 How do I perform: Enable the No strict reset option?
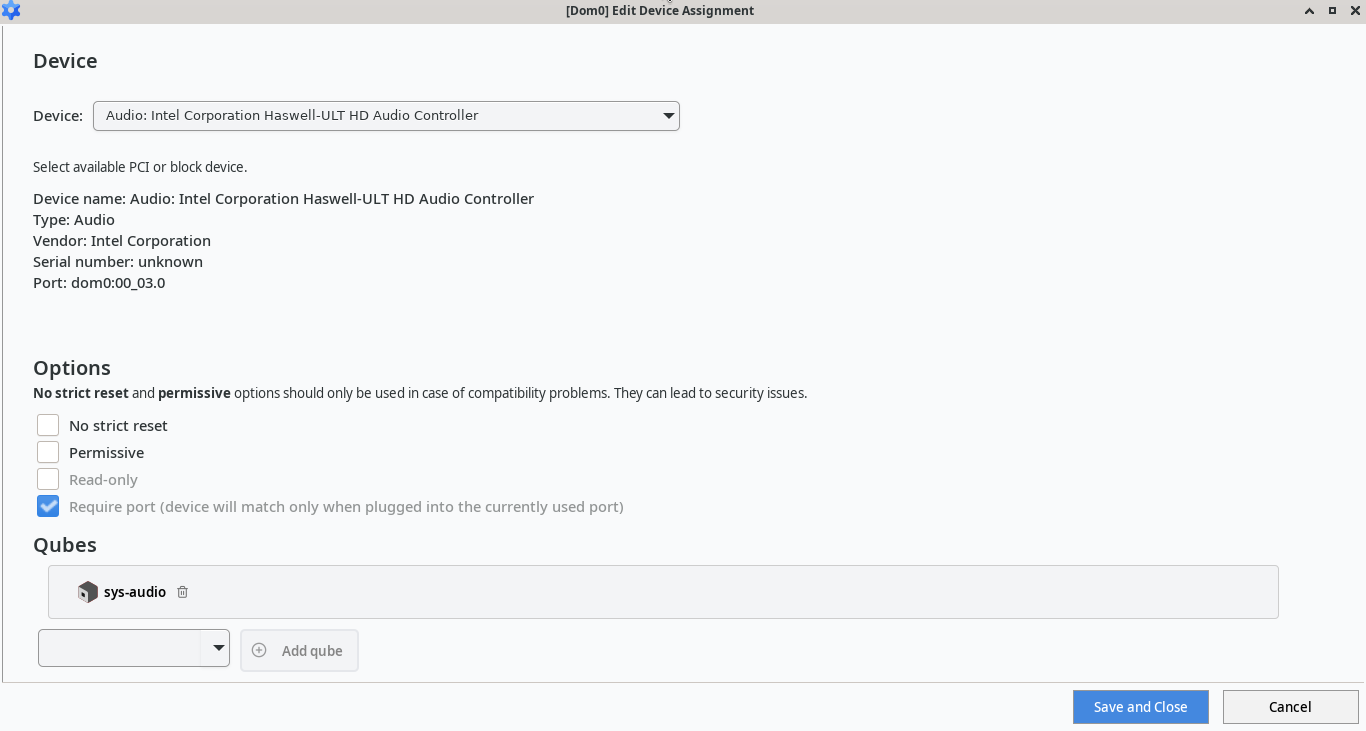(47, 424)
